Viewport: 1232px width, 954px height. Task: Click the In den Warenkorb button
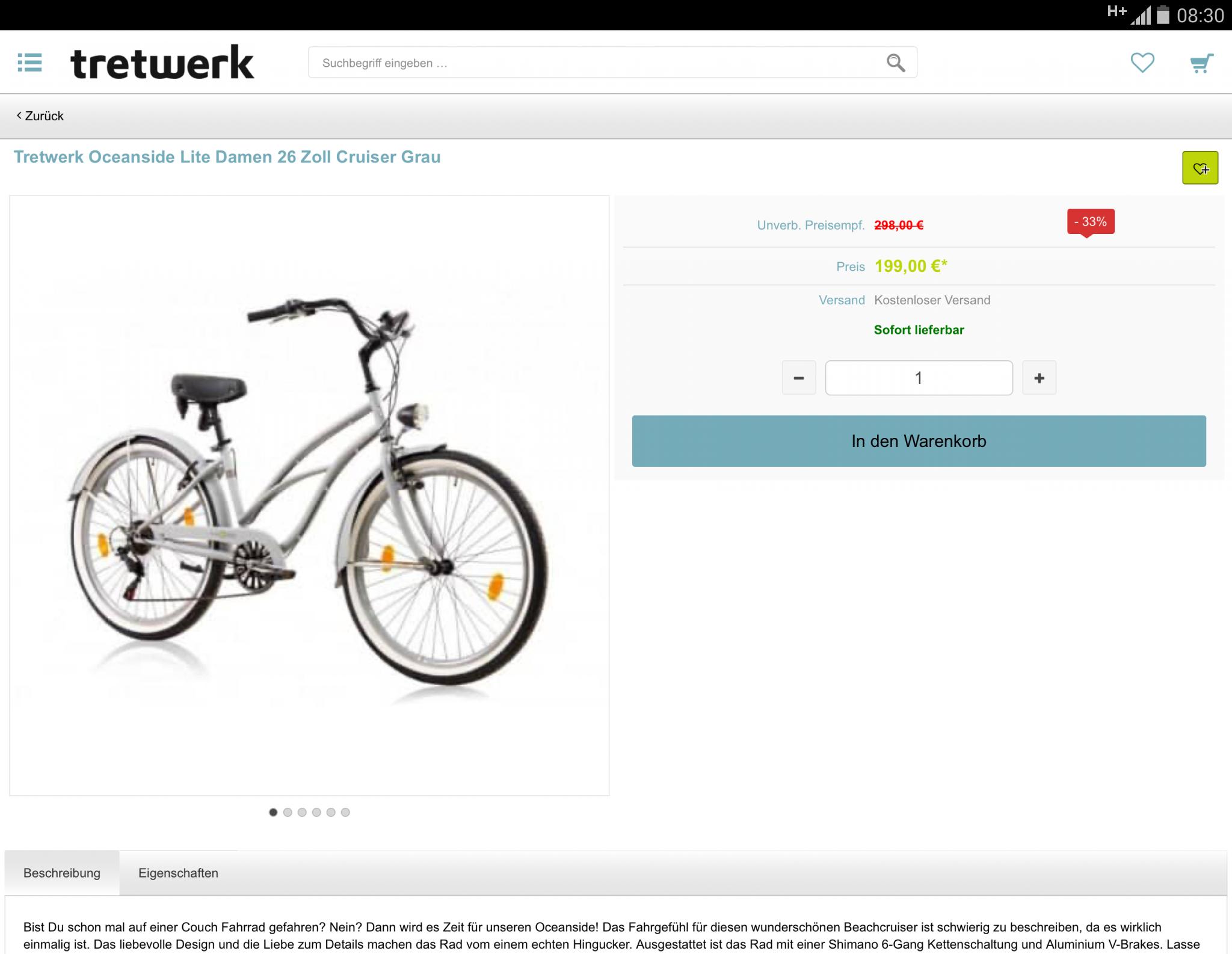(x=919, y=441)
